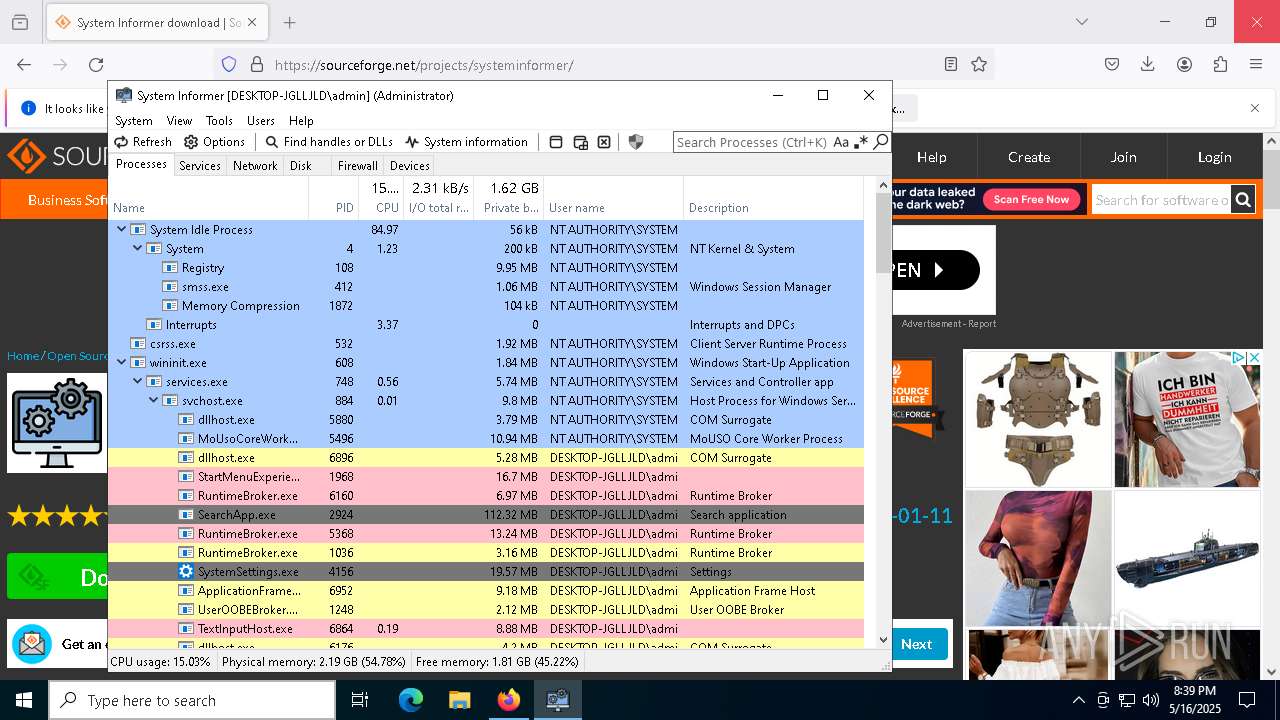Click the Login link on SourceForge
This screenshot has width=1280, height=720.
(1214, 157)
